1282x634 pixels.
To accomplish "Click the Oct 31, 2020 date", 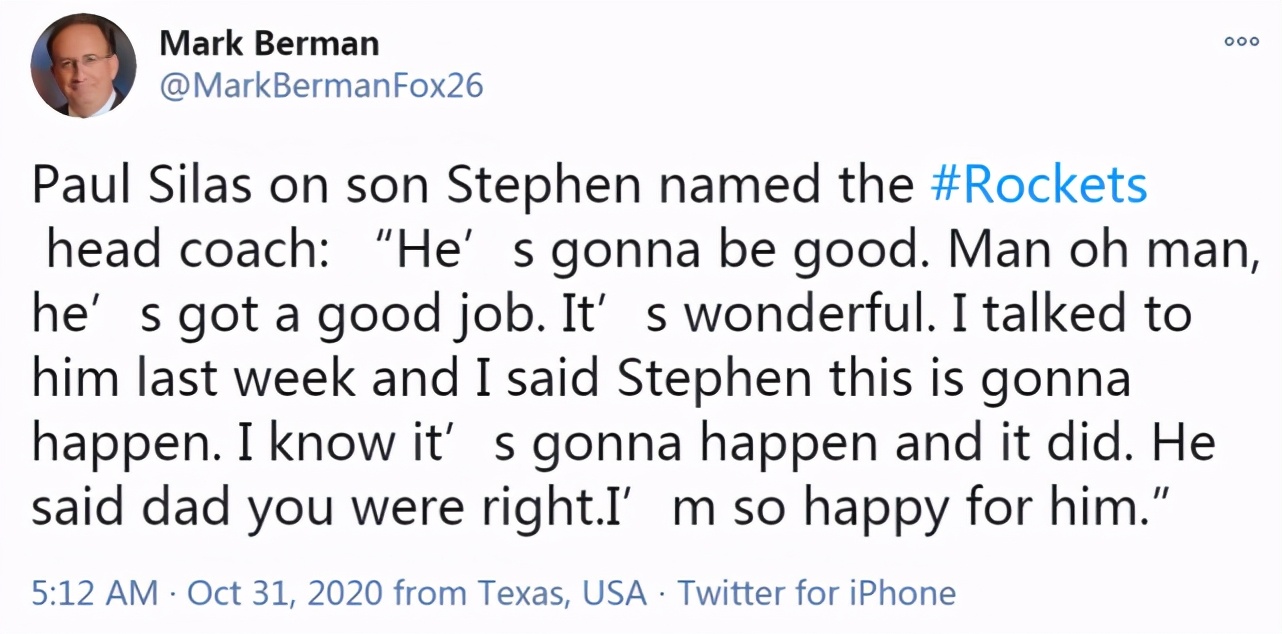I will [x=285, y=593].
